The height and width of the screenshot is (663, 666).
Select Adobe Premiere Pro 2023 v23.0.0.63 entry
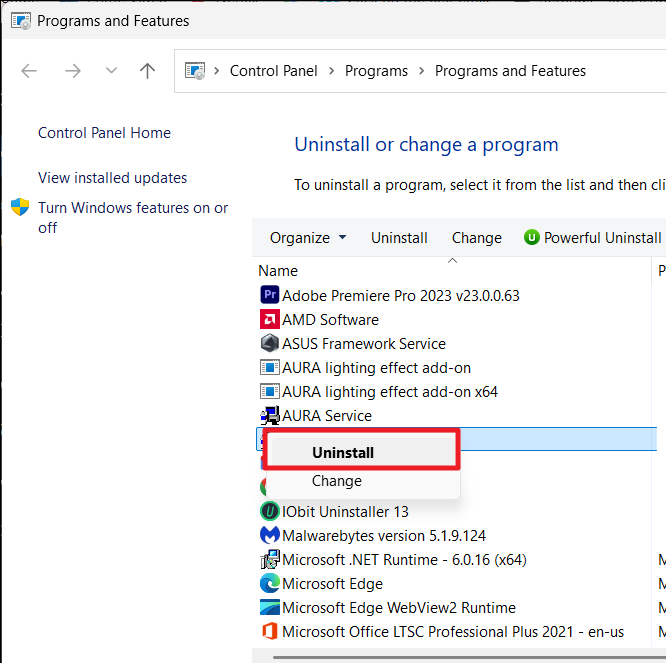click(401, 295)
